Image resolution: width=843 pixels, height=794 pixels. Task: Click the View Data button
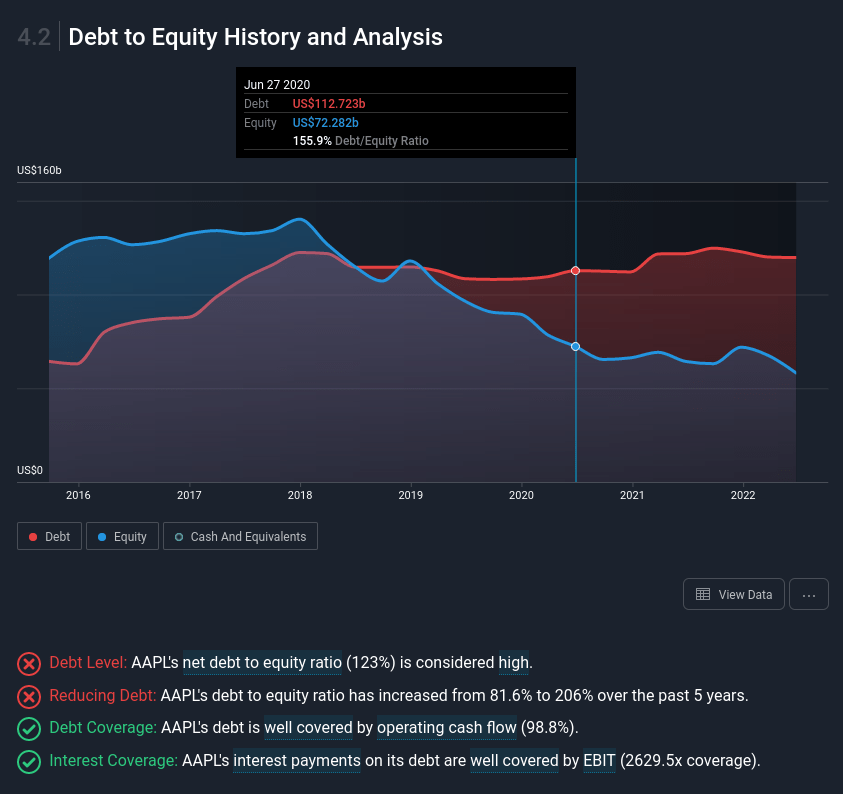[733, 594]
